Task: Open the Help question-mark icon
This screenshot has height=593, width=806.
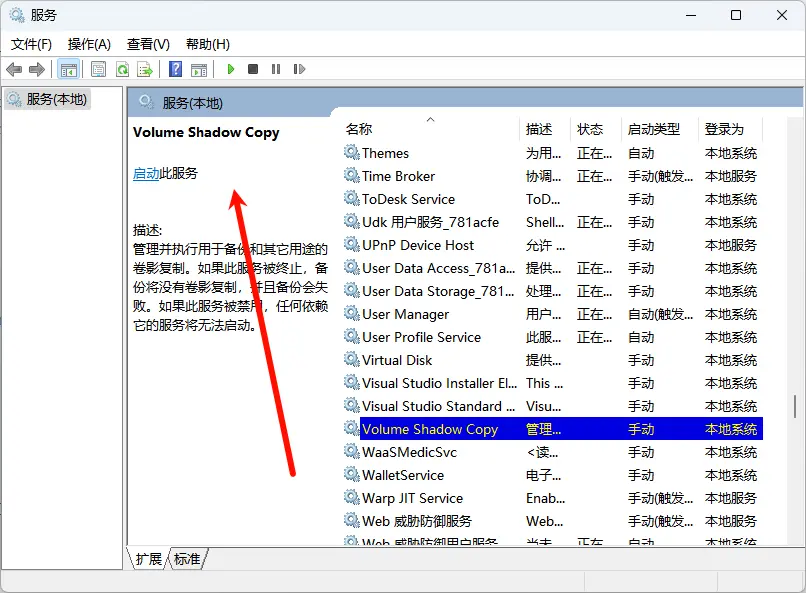Action: pos(175,69)
